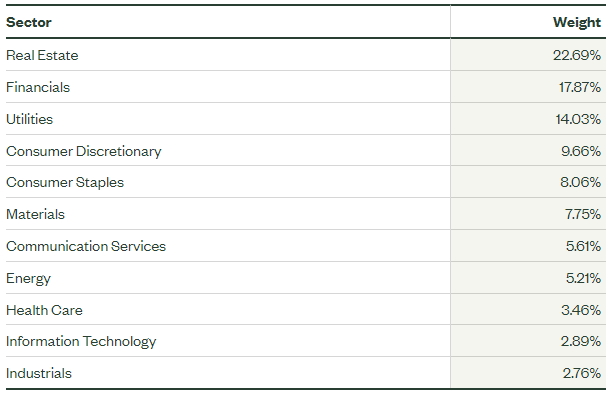This screenshot has height=397, width=615.
Task: Click the Consumer Staples sector name
Action: click(65, 182)
